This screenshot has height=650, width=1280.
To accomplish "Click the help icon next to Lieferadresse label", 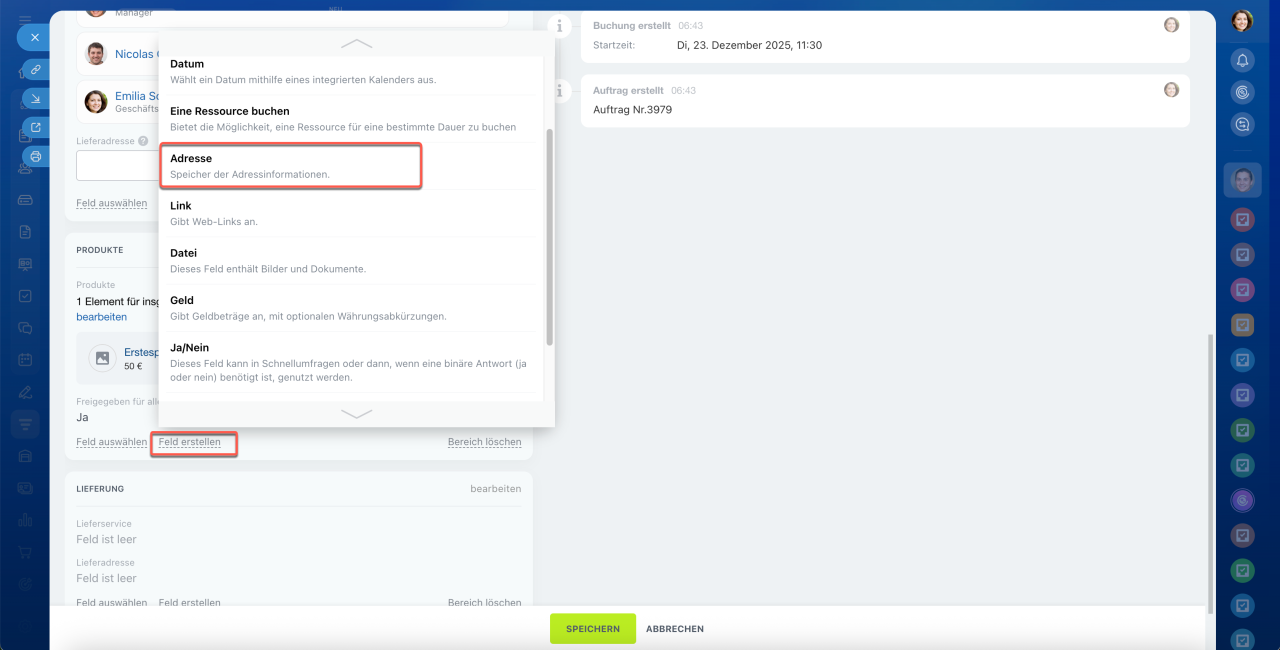I will tap(143, 141).
